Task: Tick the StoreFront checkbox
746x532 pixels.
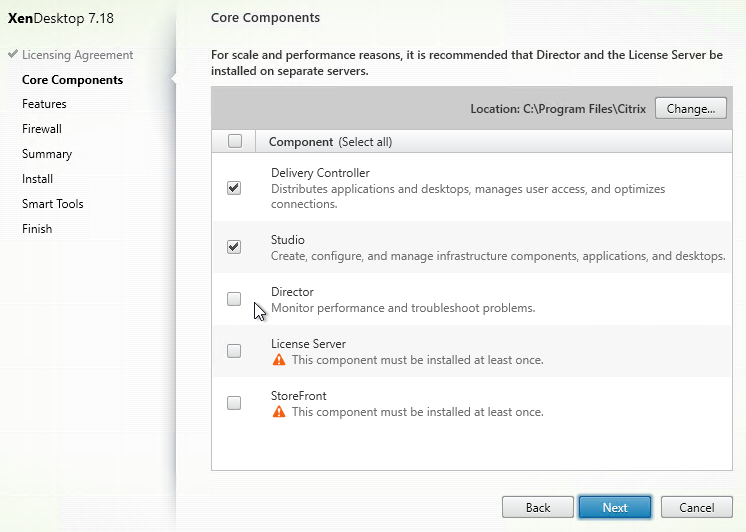Action: (234, 403)
